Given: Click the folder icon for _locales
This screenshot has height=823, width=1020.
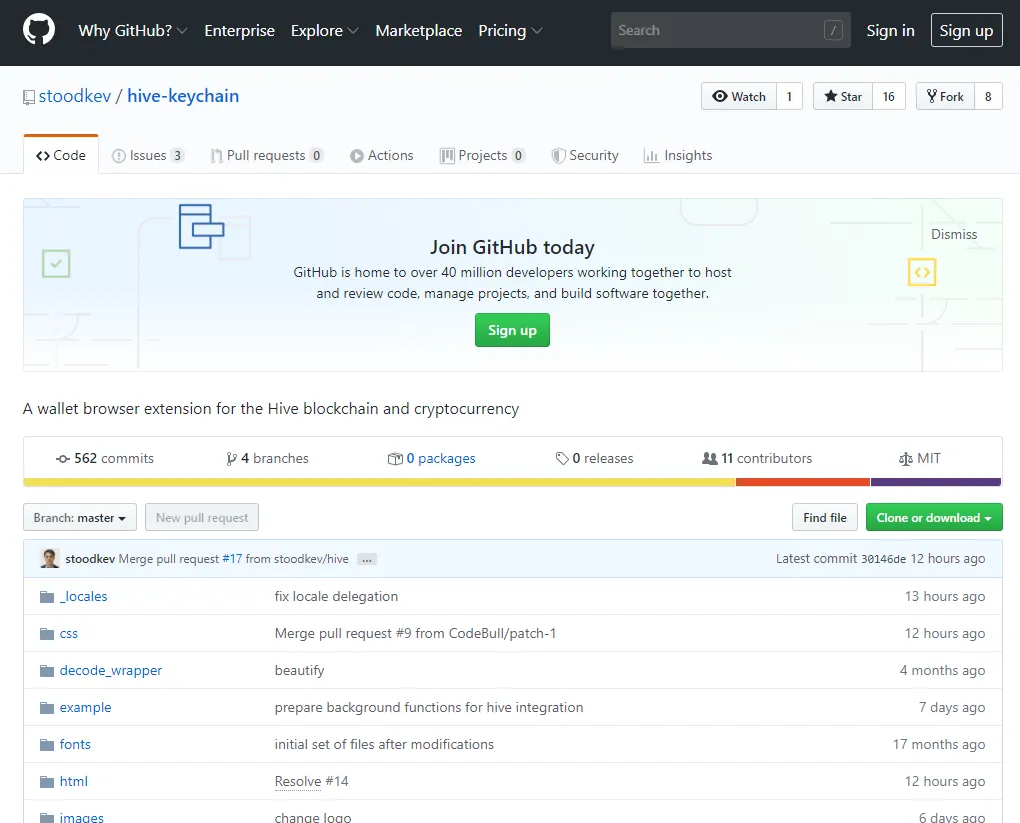Looking at the screenshot, I should (x=47, y=597).
